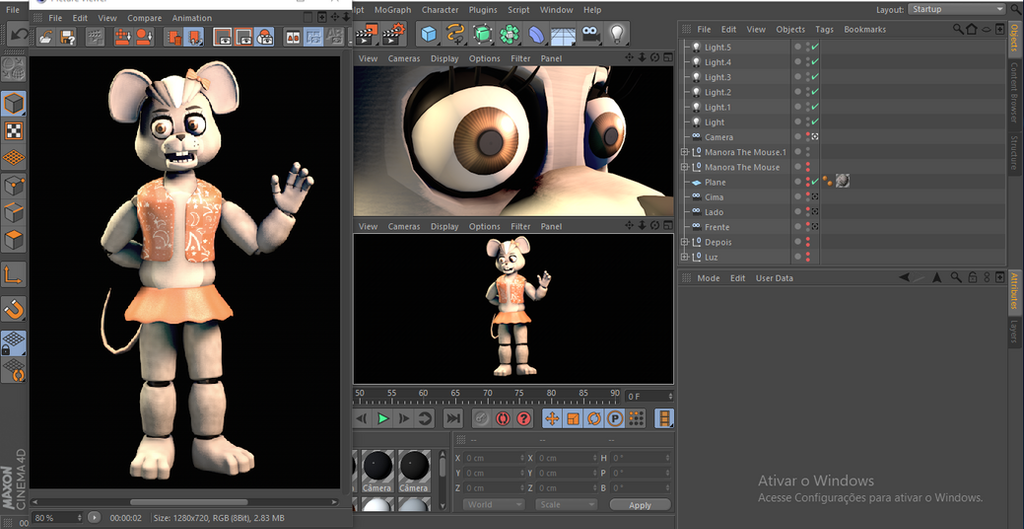
Task: Toggle Point Level Animation recording
Action: (636, 419)
